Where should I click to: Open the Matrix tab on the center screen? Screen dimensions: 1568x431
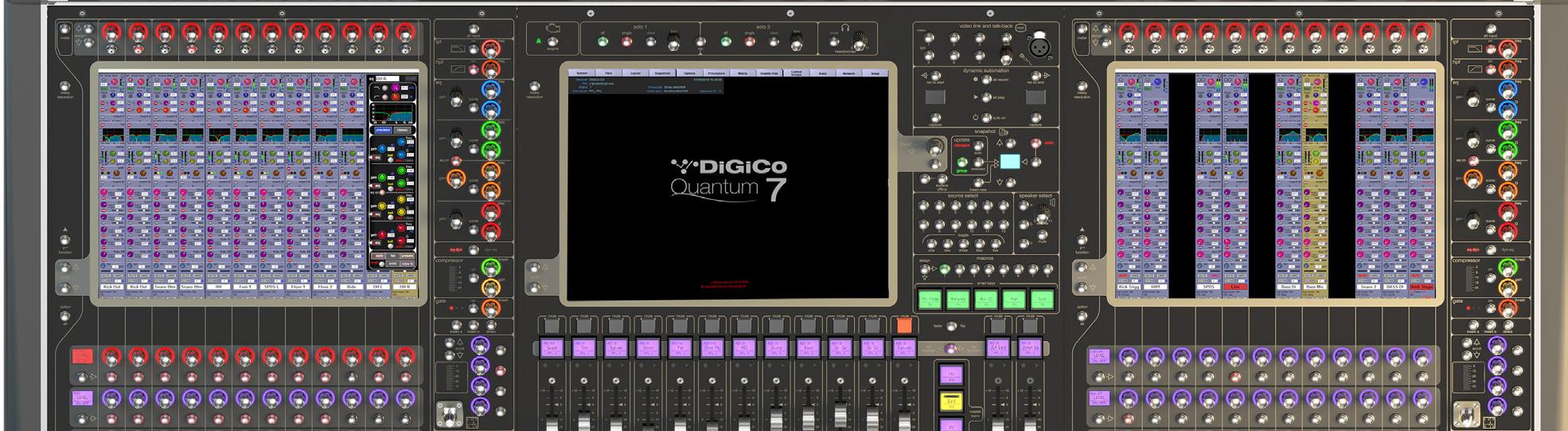[x=743, y=73]
